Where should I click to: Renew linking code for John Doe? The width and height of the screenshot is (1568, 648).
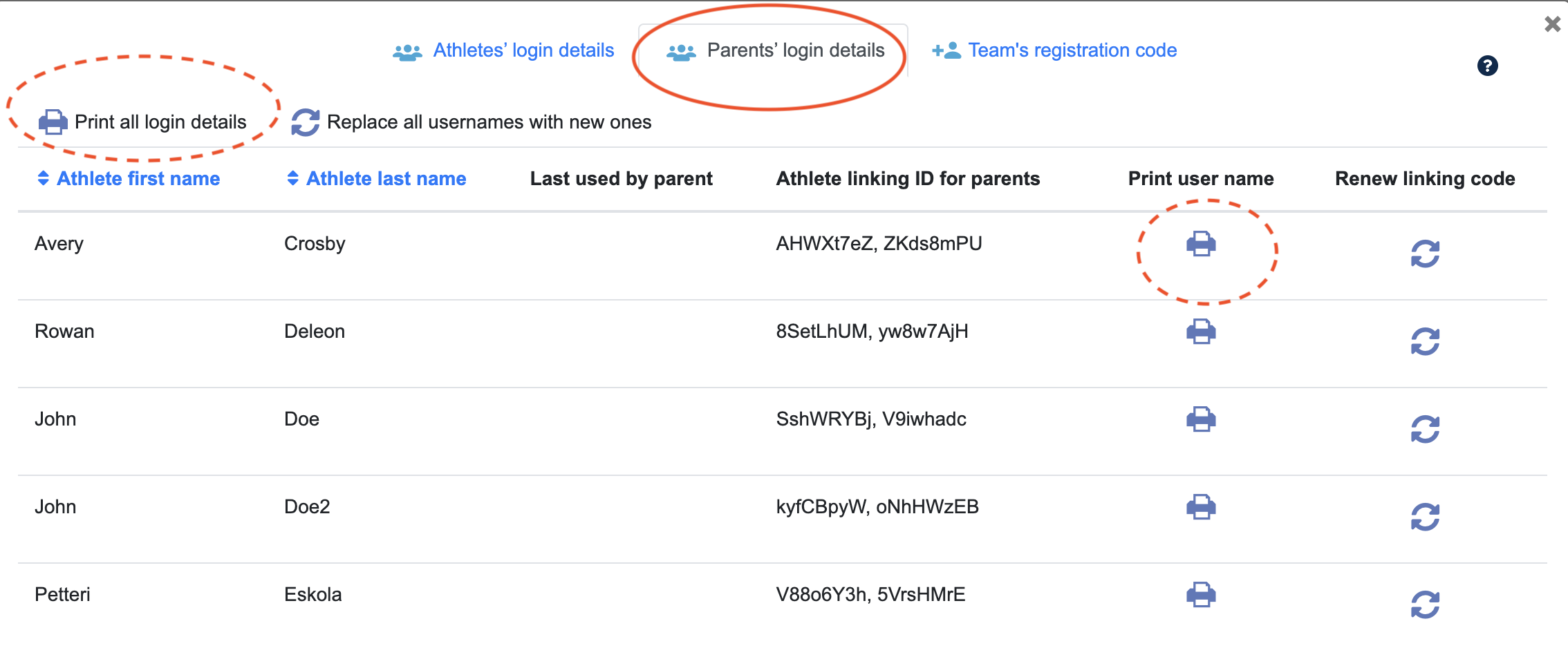pyautogui.click(x=1425, y=429)
